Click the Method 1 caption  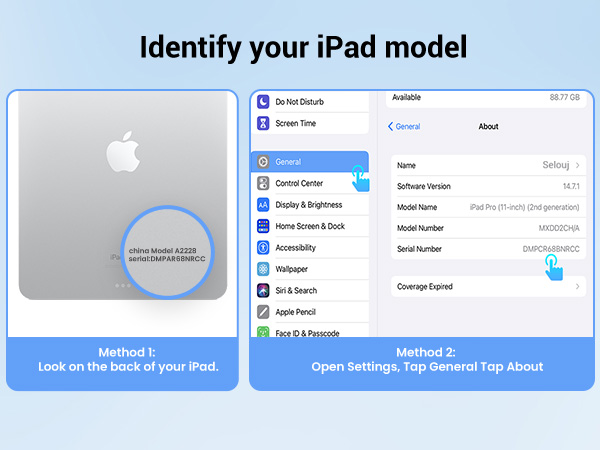(128, 359)
